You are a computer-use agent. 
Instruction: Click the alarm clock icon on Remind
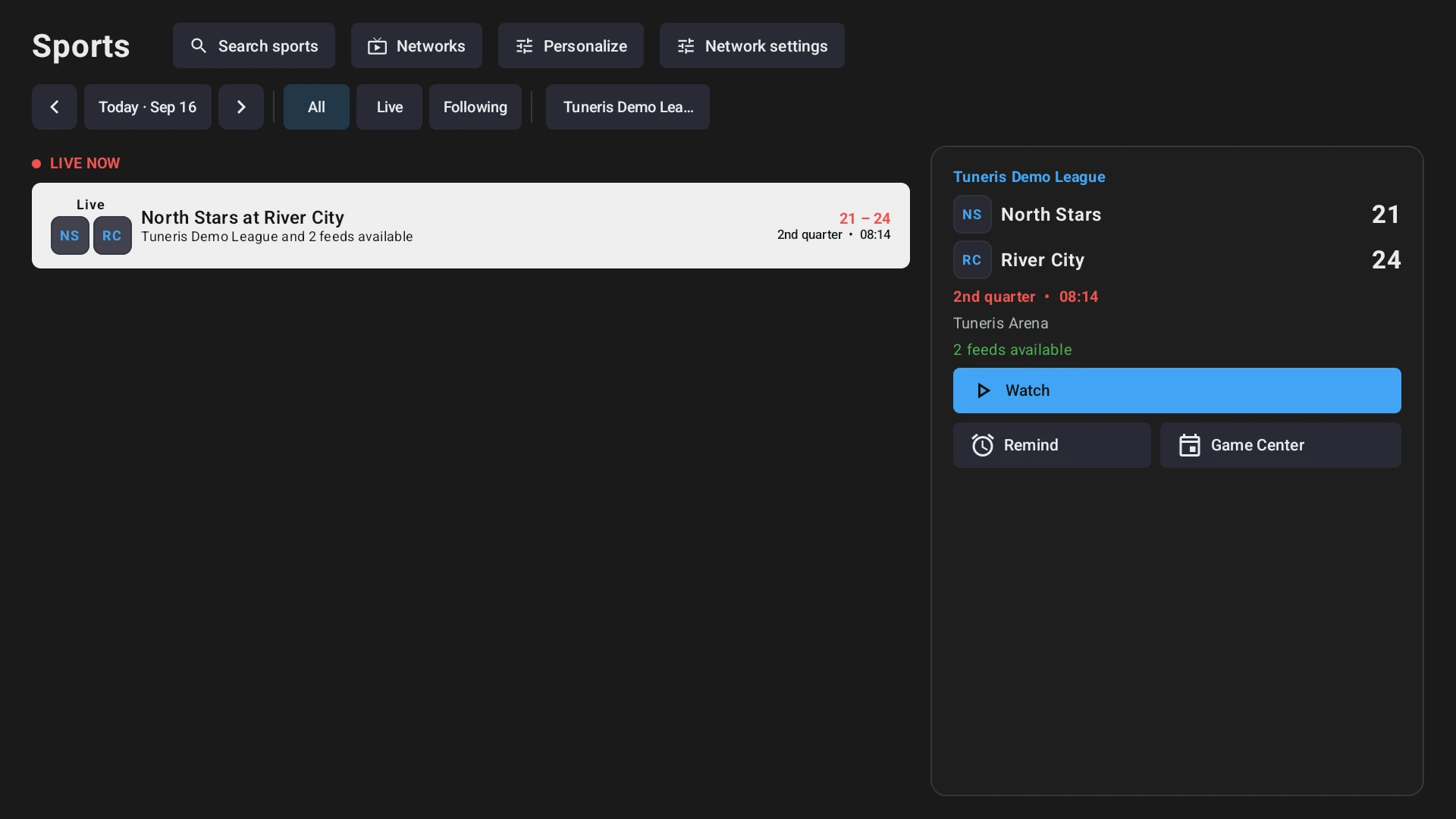click(x=983, y=445)
